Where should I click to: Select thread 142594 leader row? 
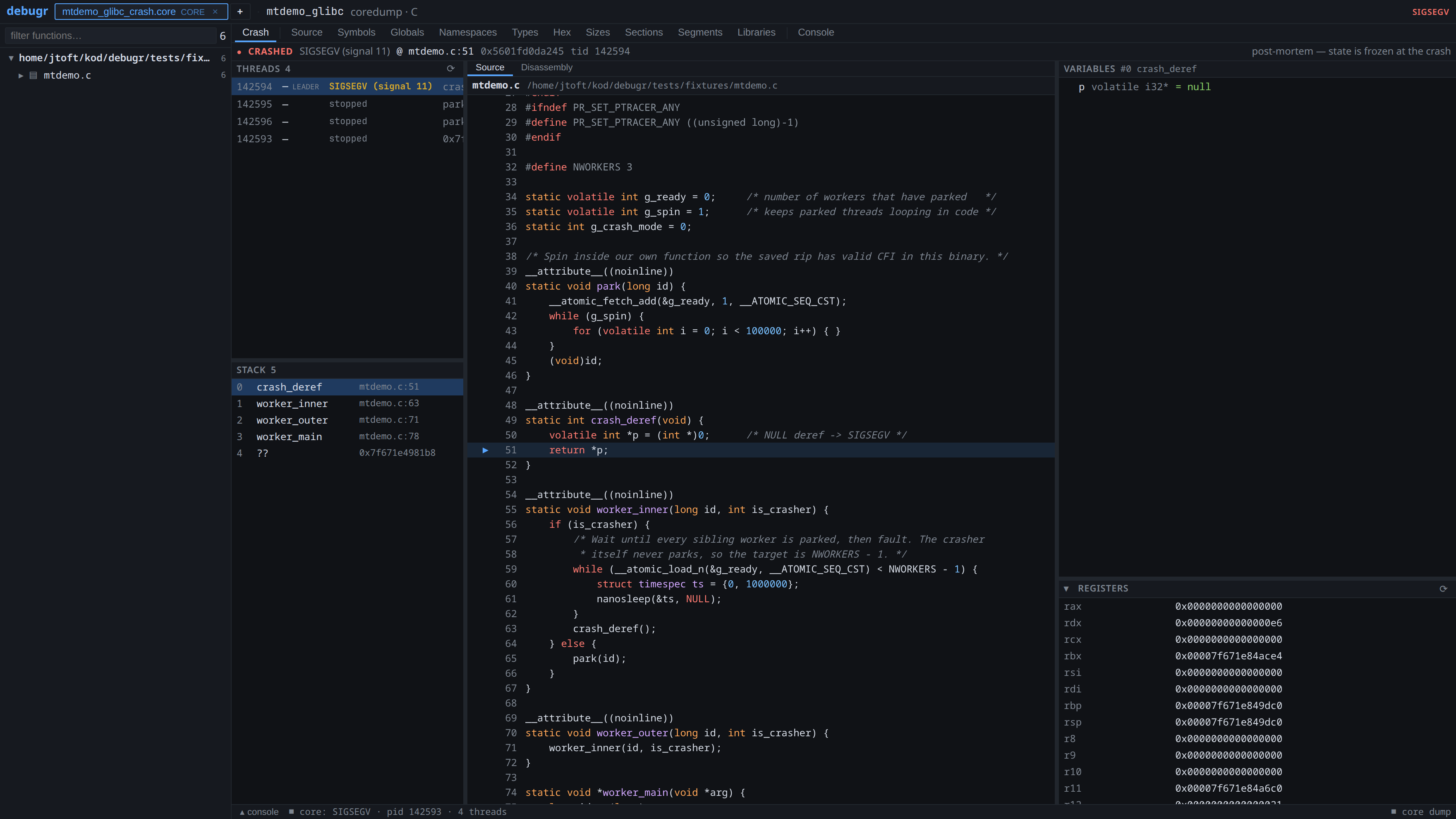(347, 86)
